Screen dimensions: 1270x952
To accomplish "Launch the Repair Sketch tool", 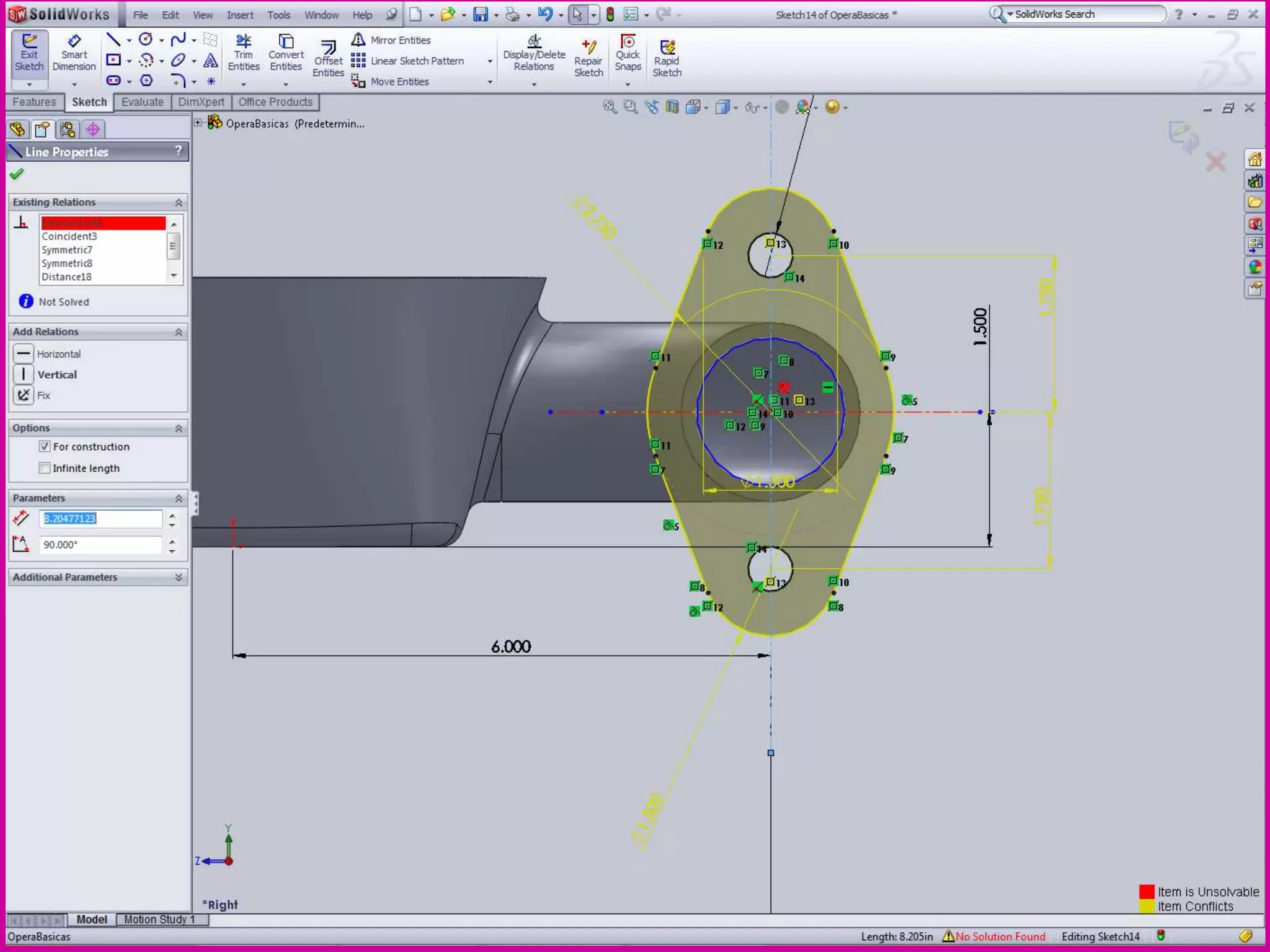I will (x=588, y=59).
